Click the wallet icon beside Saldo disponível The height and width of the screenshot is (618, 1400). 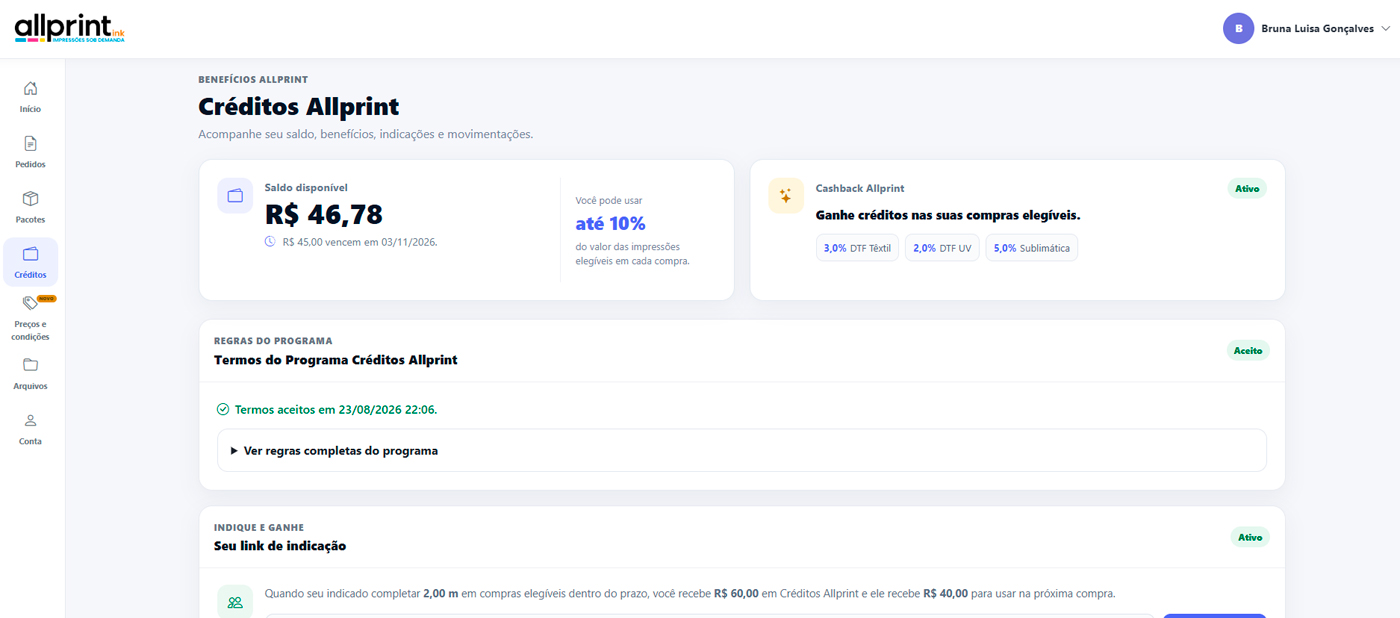(235, 196)
